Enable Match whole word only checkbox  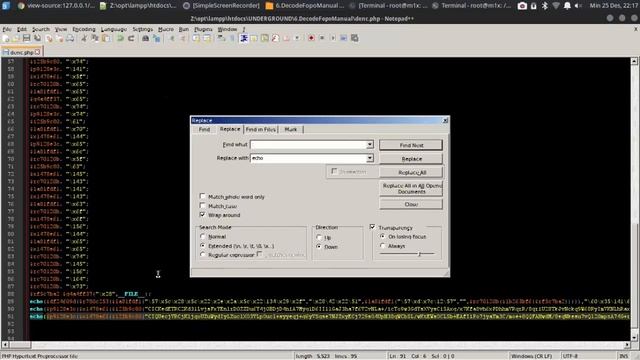click(202, 196)
